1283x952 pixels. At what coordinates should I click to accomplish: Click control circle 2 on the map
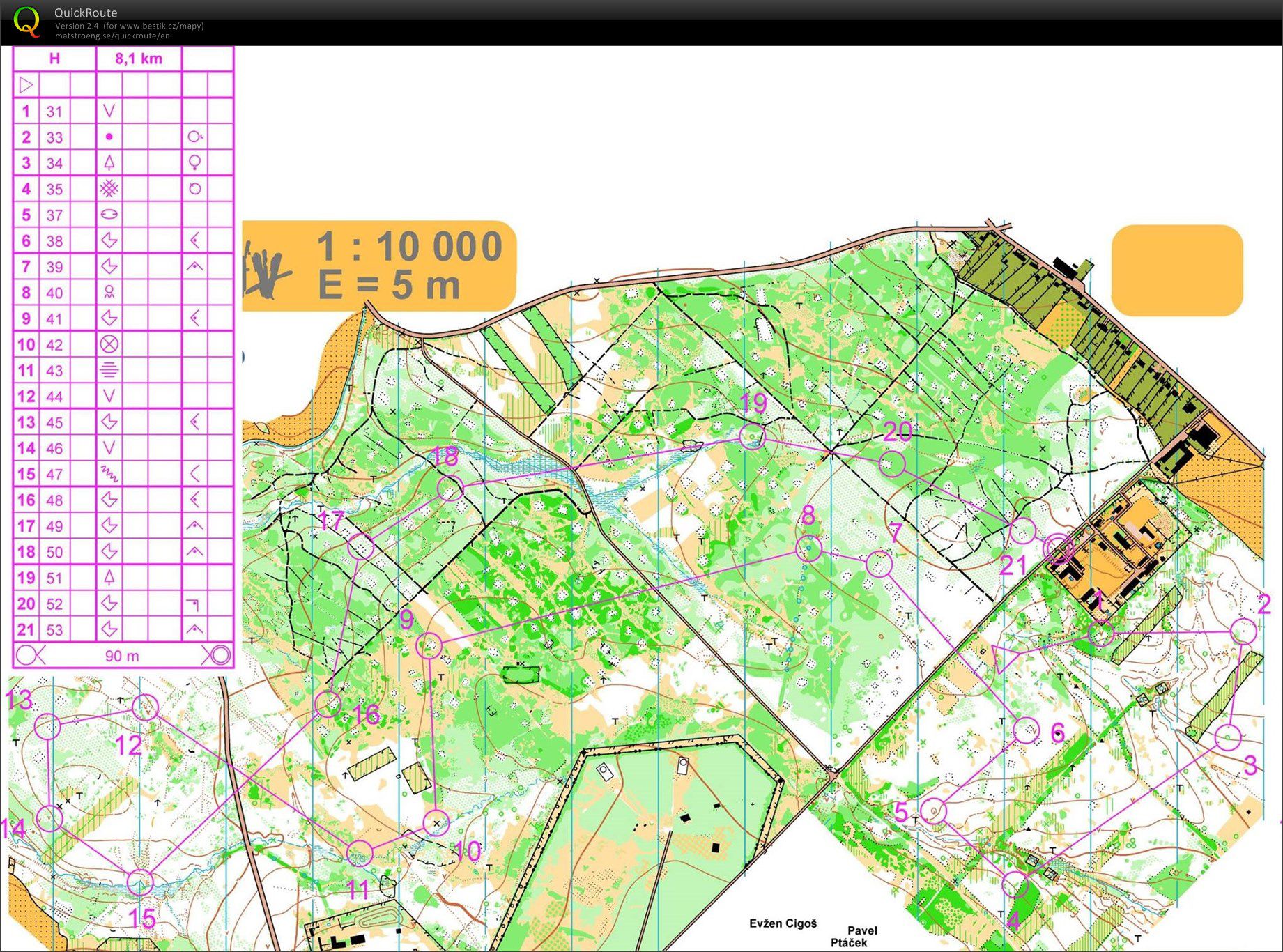point(1243,631)
